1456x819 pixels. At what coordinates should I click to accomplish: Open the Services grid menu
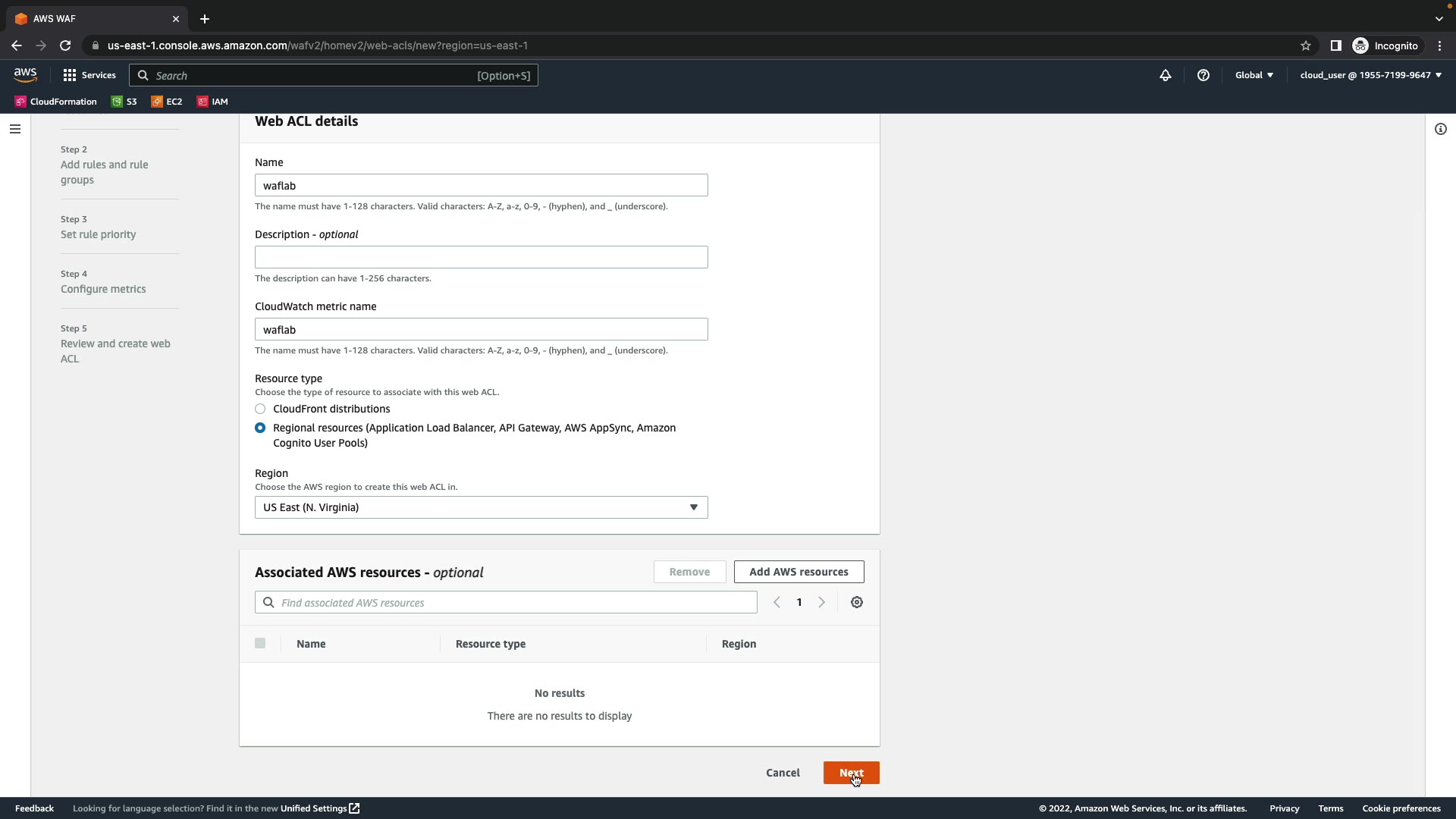[x=89, y=75]
